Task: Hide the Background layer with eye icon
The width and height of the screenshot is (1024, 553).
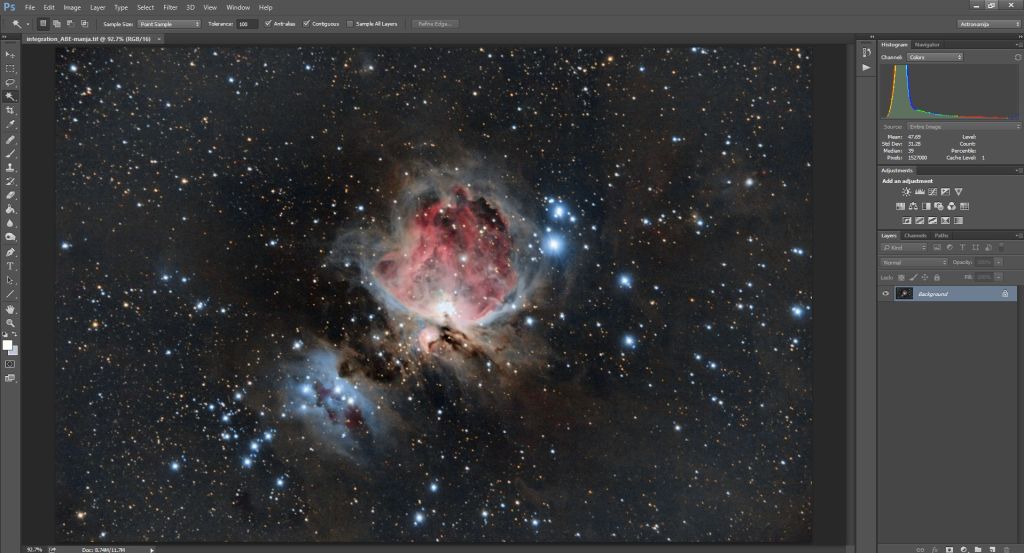Action: coord(886,294)
